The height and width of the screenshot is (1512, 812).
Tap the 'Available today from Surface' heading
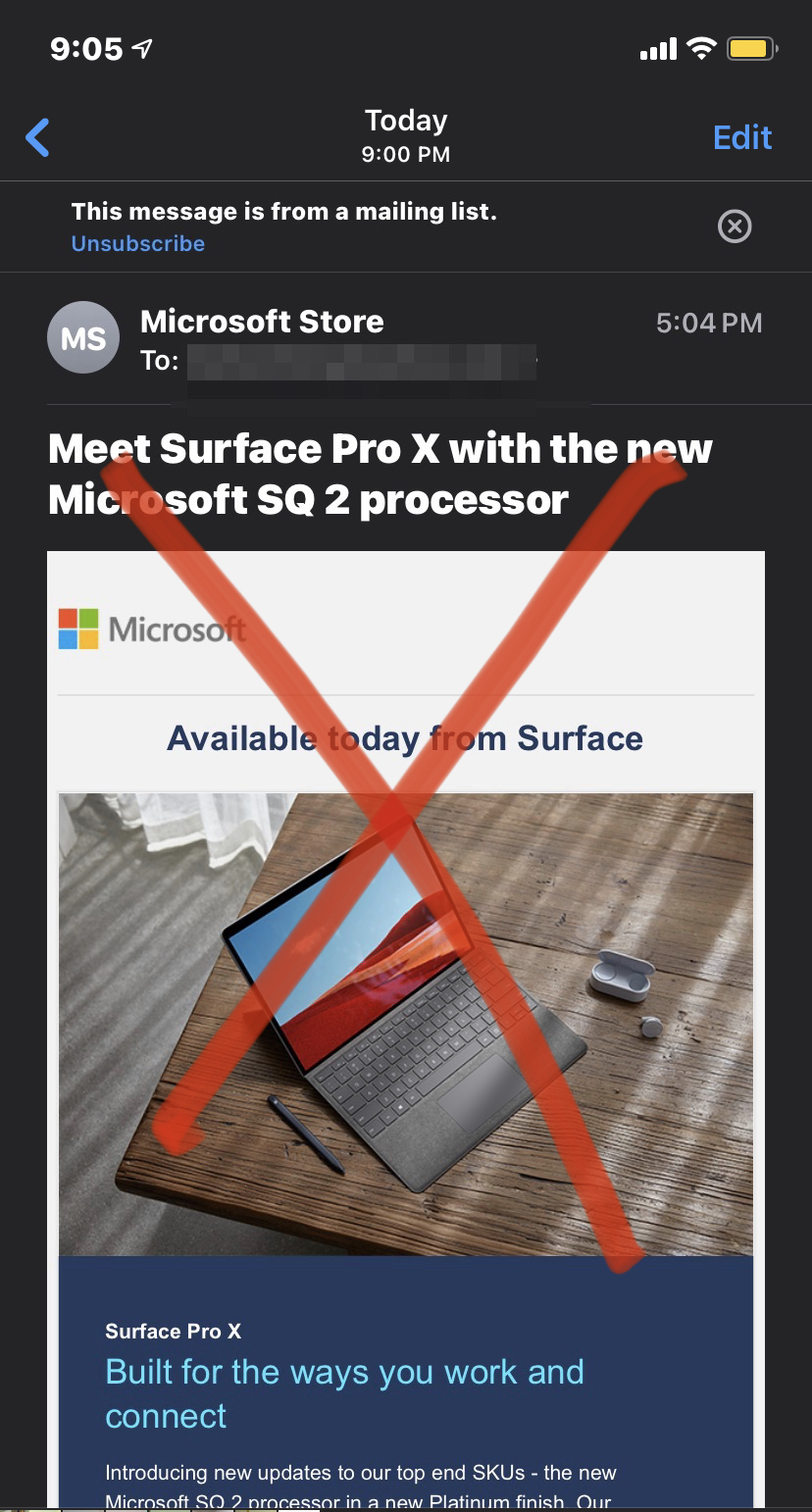[x=405, y=738]
